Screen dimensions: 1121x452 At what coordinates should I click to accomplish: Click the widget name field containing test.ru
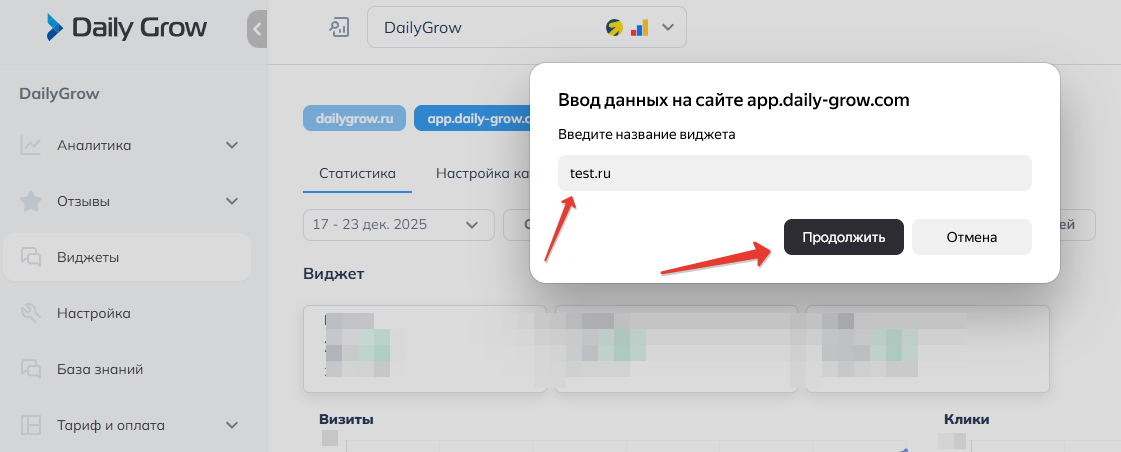[x=794, y=173]
